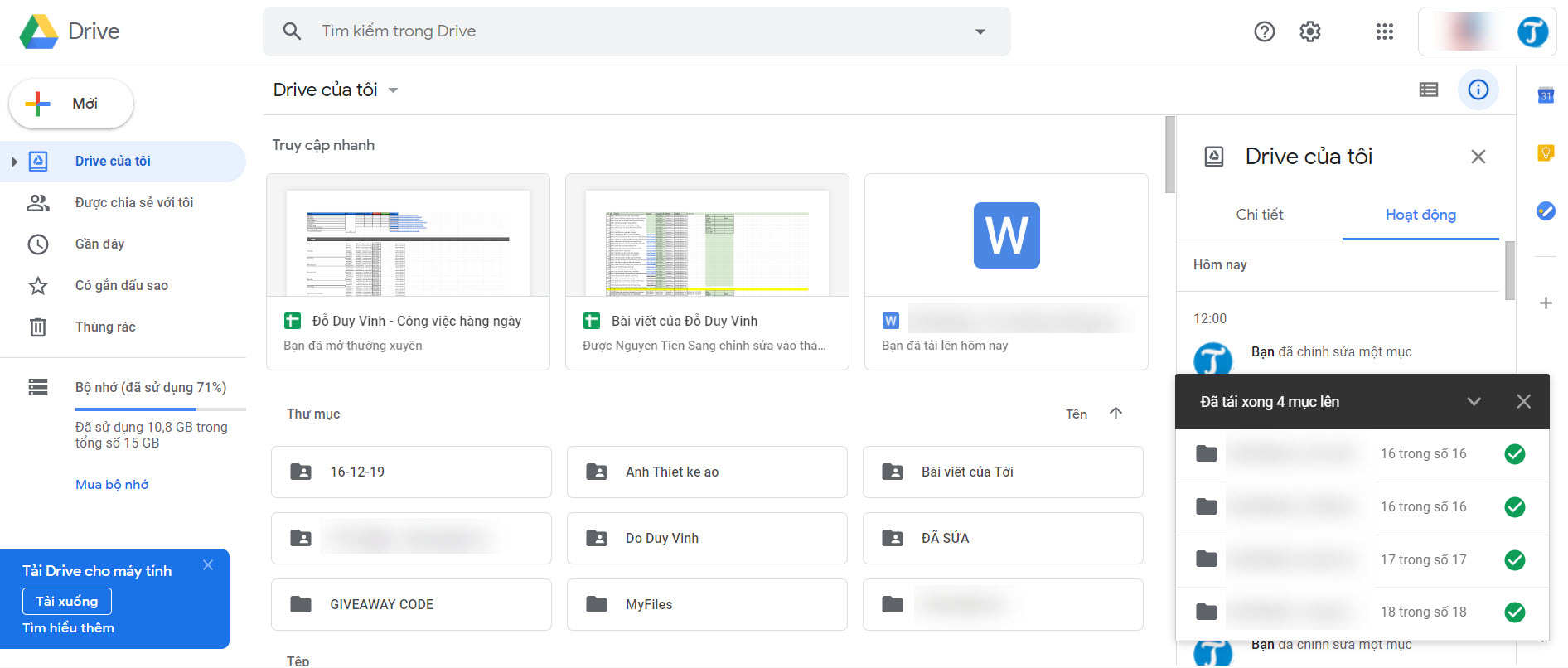
Task: Click the Drive của tôi panel header icon
Action: [1214, 157]
